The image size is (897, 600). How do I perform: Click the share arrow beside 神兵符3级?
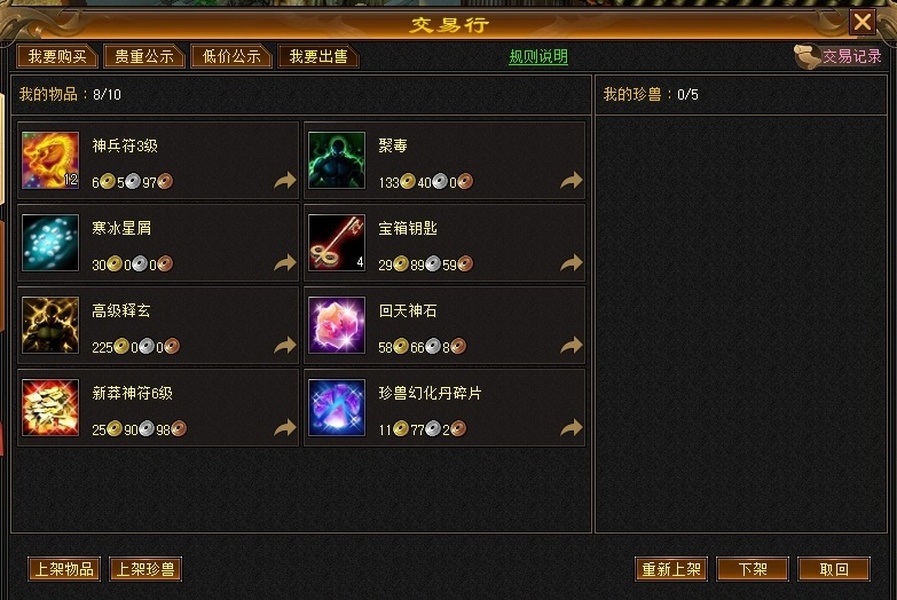(x=285, y=180)
